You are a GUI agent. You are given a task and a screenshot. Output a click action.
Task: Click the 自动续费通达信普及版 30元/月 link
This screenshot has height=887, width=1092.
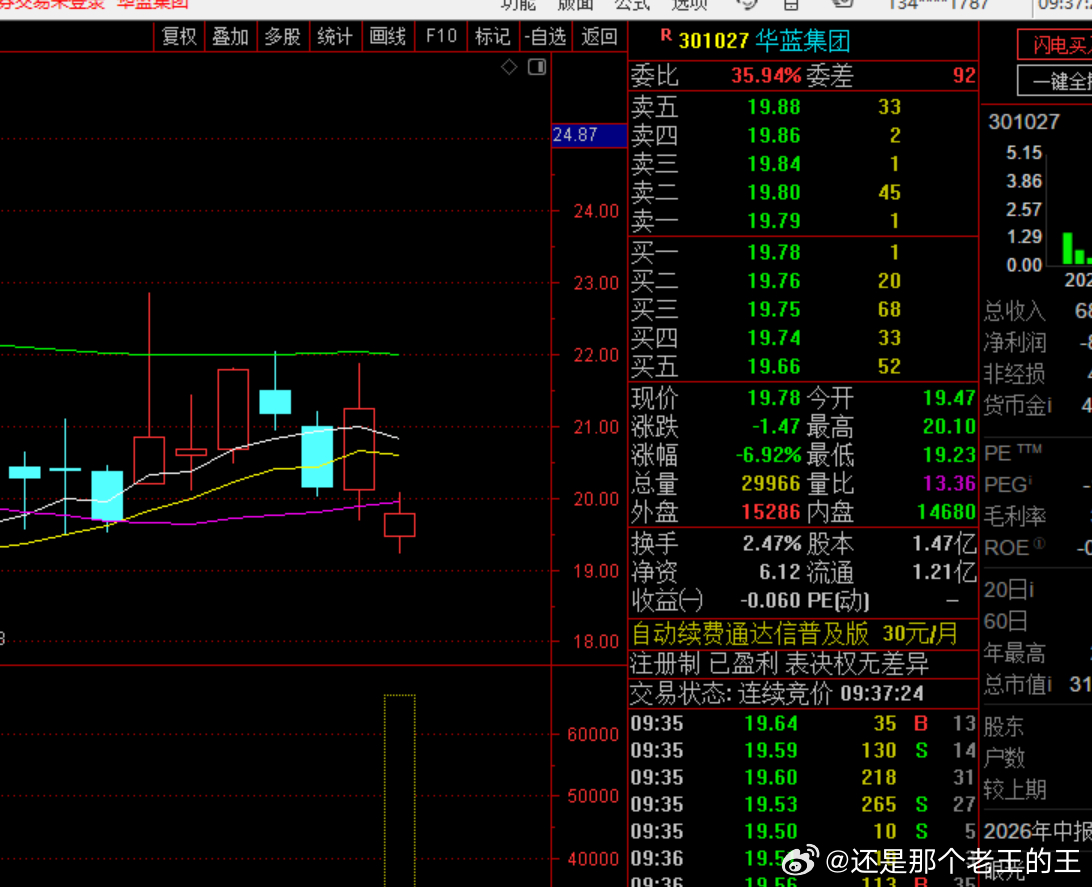point(795,634)
